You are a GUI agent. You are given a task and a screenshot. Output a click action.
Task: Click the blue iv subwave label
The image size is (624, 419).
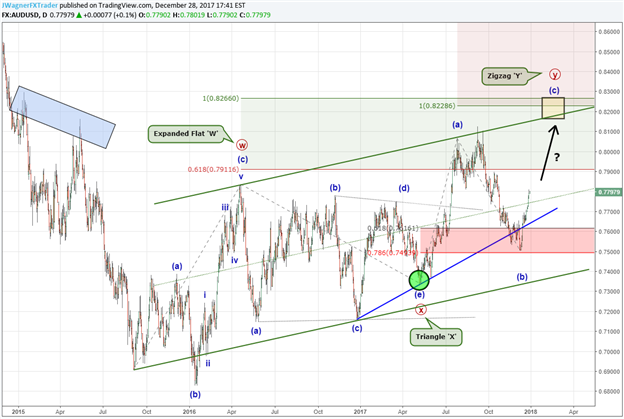click(235, 260)
